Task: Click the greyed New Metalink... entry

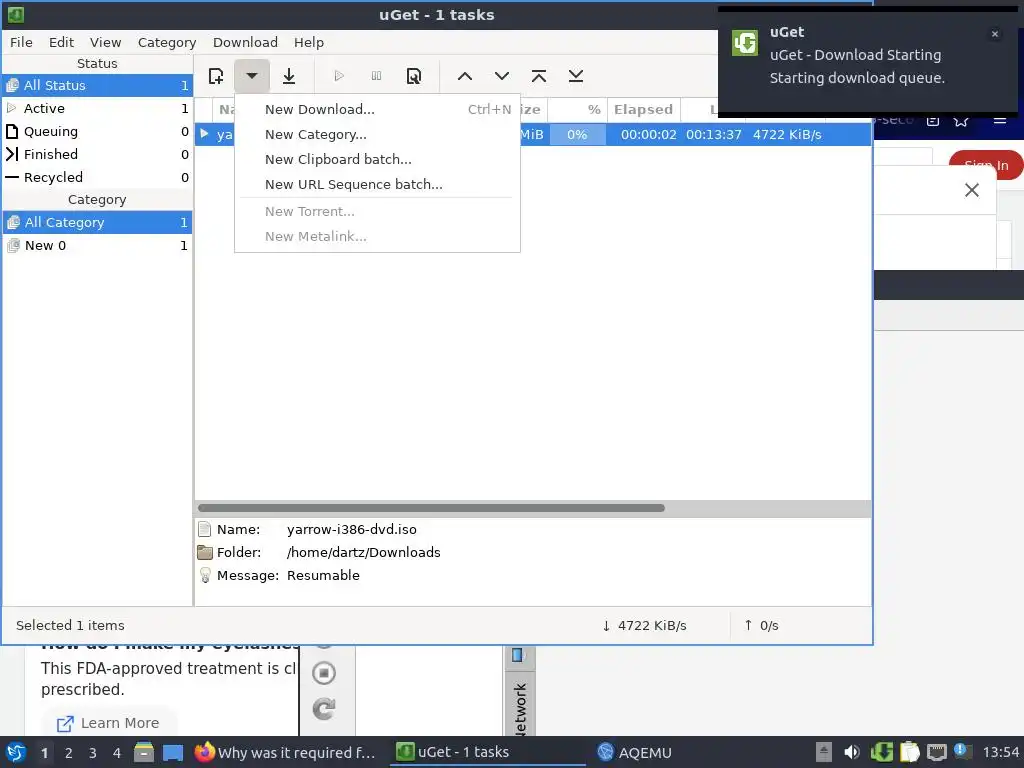Action: pos(377,236)
